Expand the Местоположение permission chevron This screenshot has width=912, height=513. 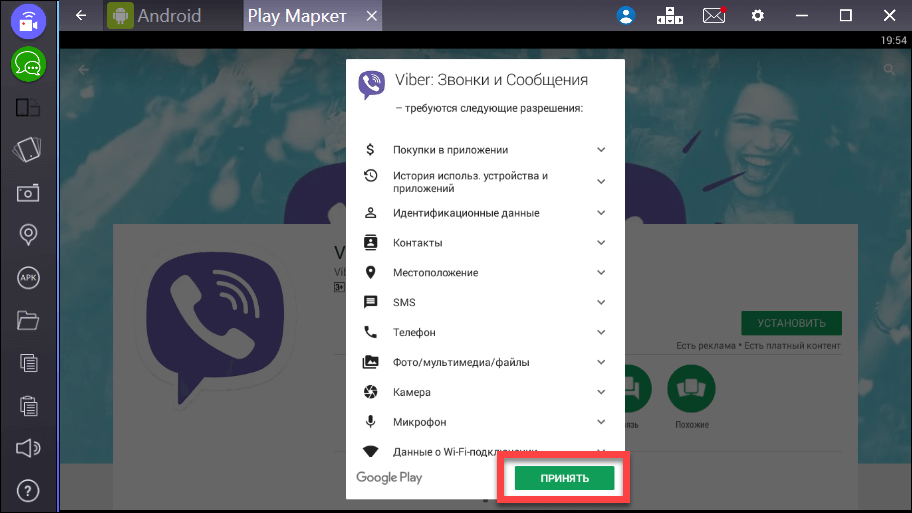point(601,273)
